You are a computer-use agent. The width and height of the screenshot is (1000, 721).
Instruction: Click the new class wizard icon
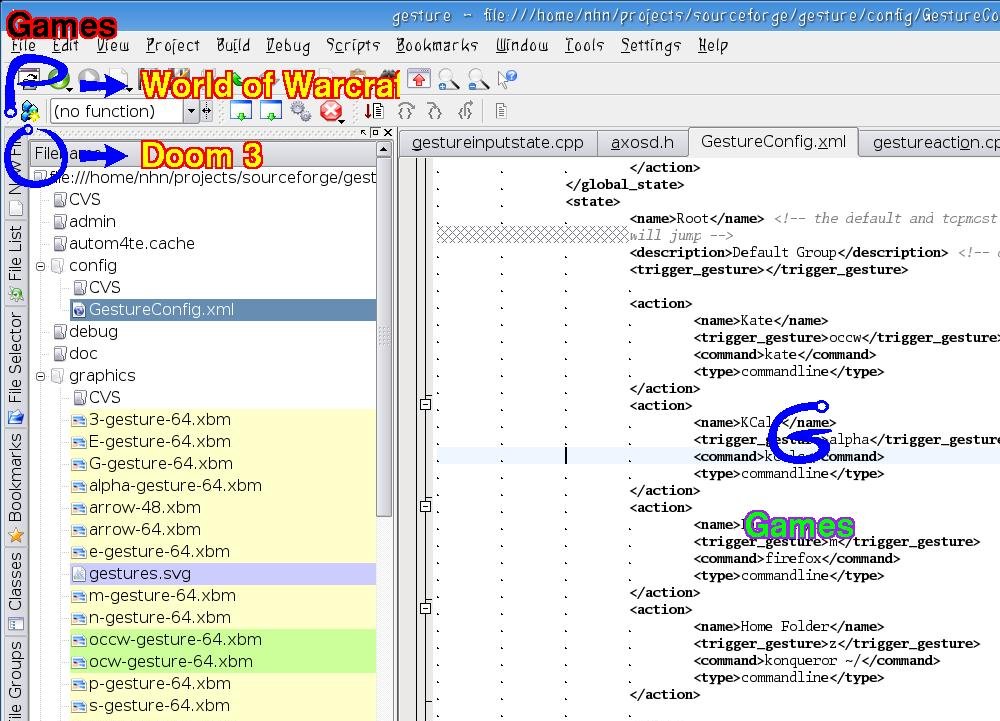pyautogui.click(x=29, y=111)
